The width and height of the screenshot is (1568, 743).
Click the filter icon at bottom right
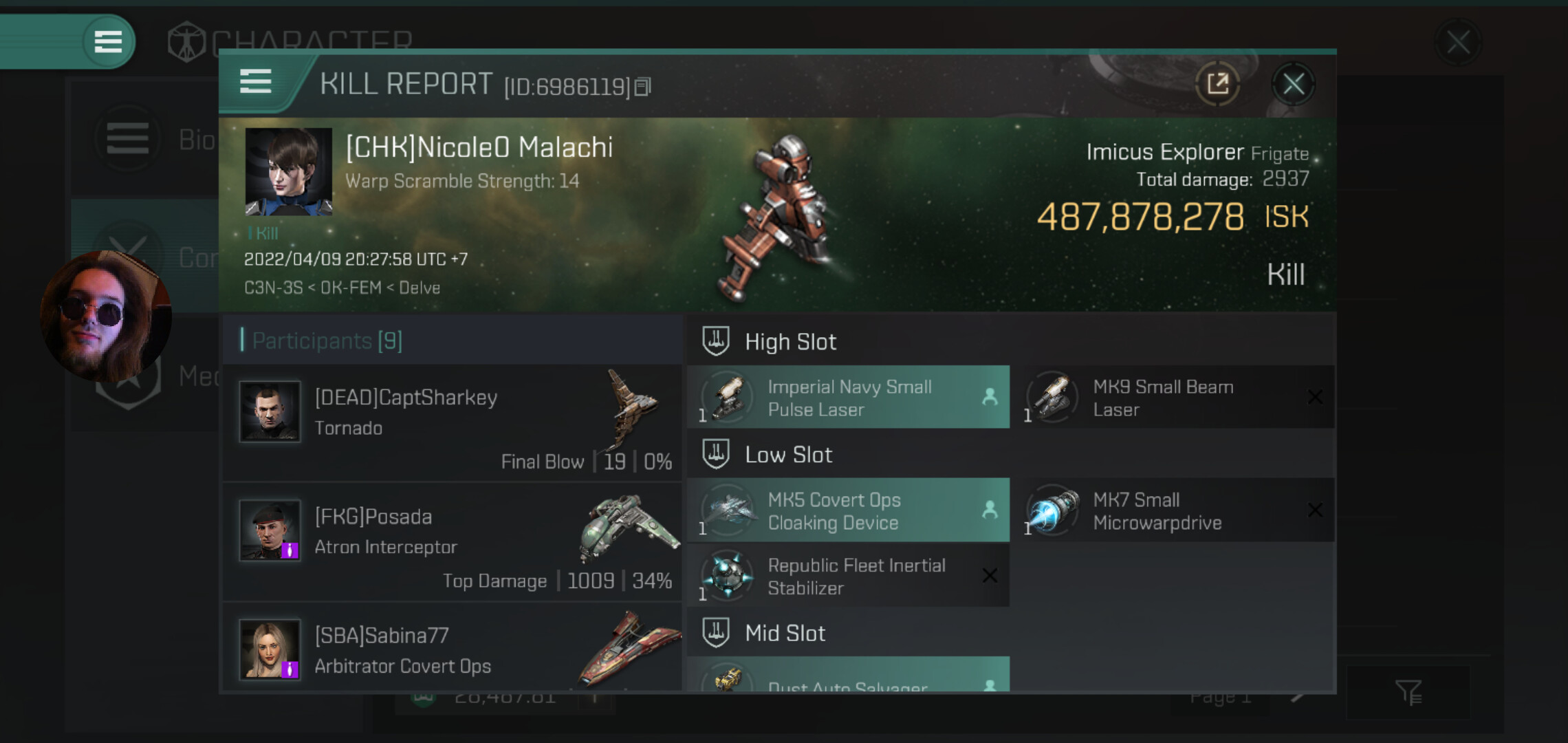tap(1408, 692)
